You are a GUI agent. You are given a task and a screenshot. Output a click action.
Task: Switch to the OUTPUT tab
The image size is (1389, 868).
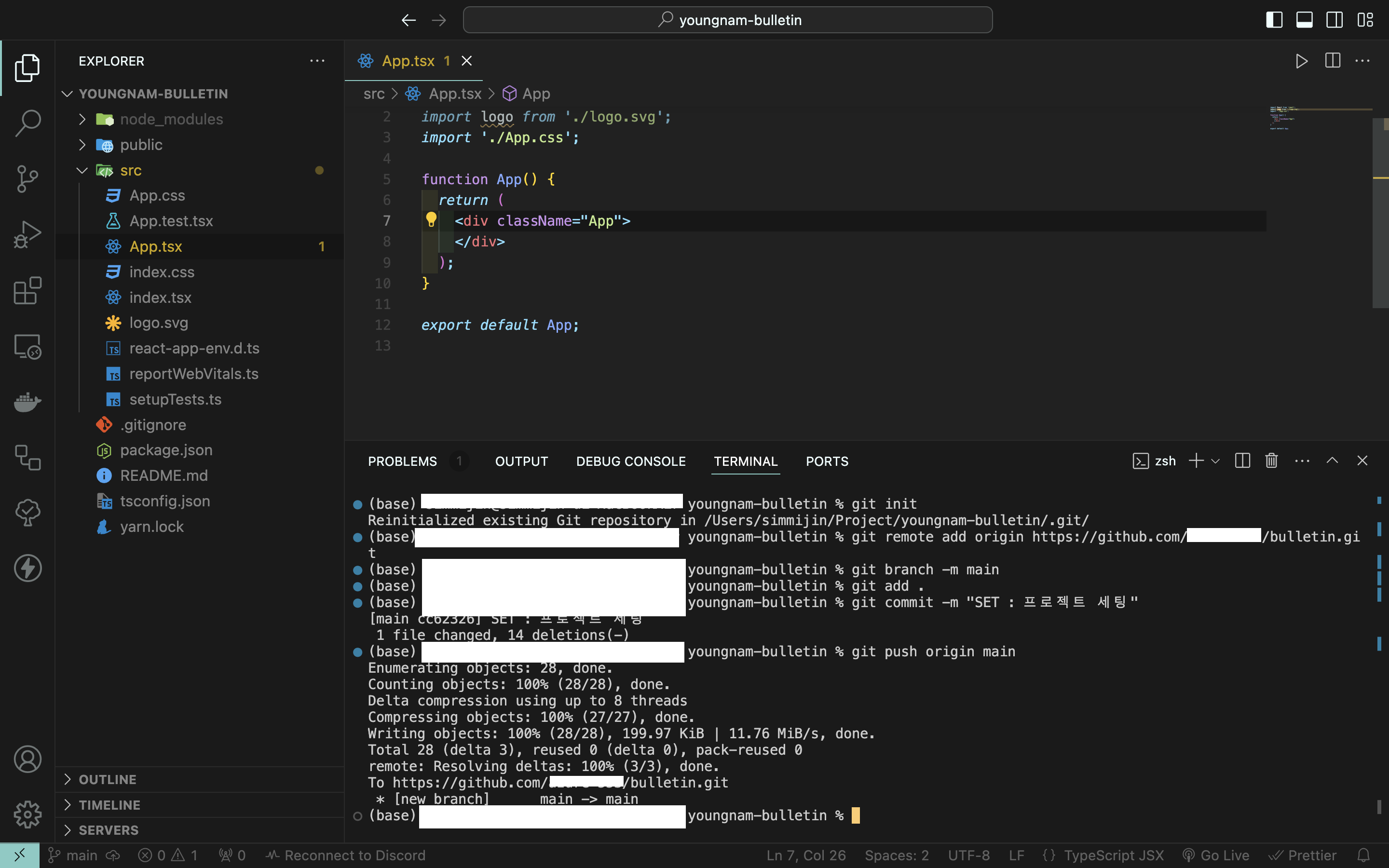[x=521, y=461]
